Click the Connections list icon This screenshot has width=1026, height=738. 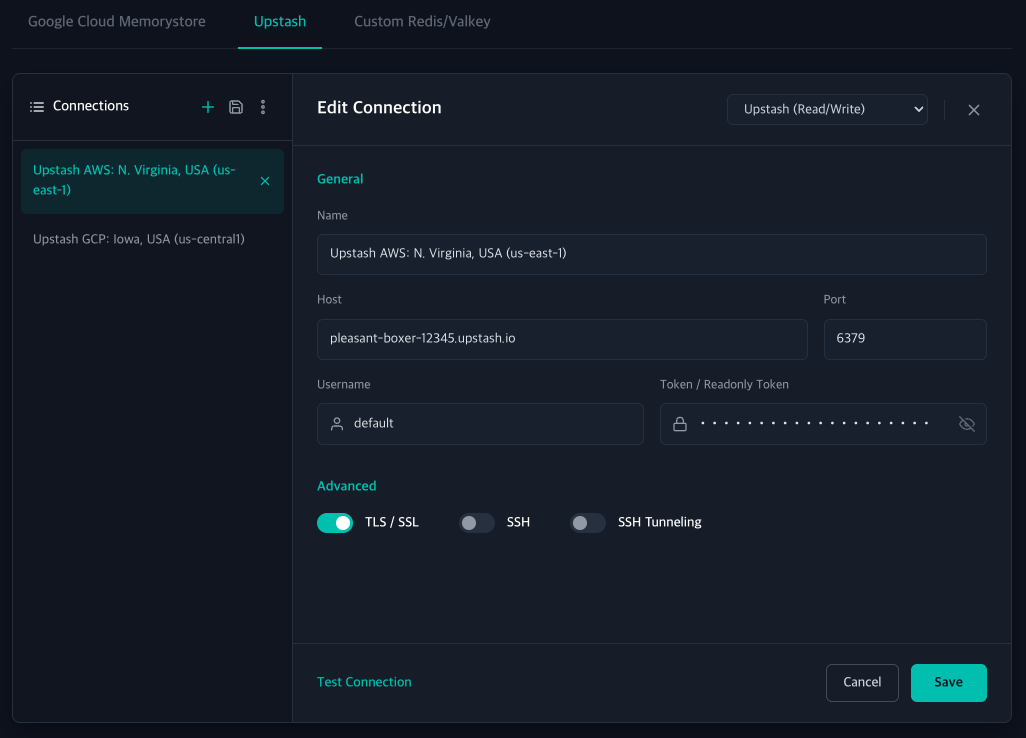click(x=37, y=107)
